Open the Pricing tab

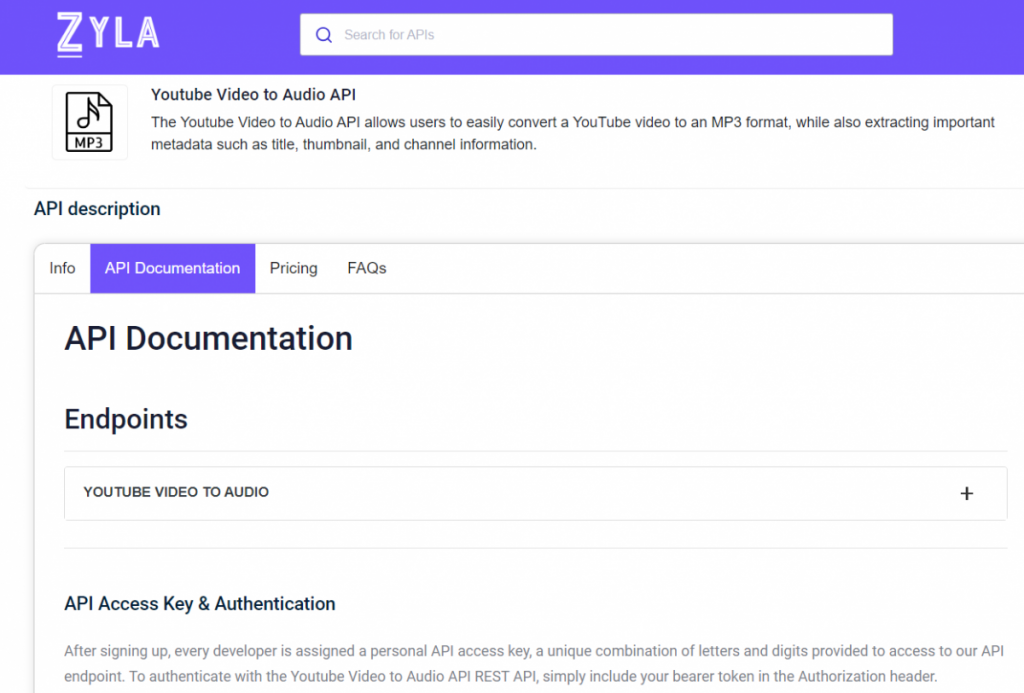pyautogui.click(x=293, y=268)
